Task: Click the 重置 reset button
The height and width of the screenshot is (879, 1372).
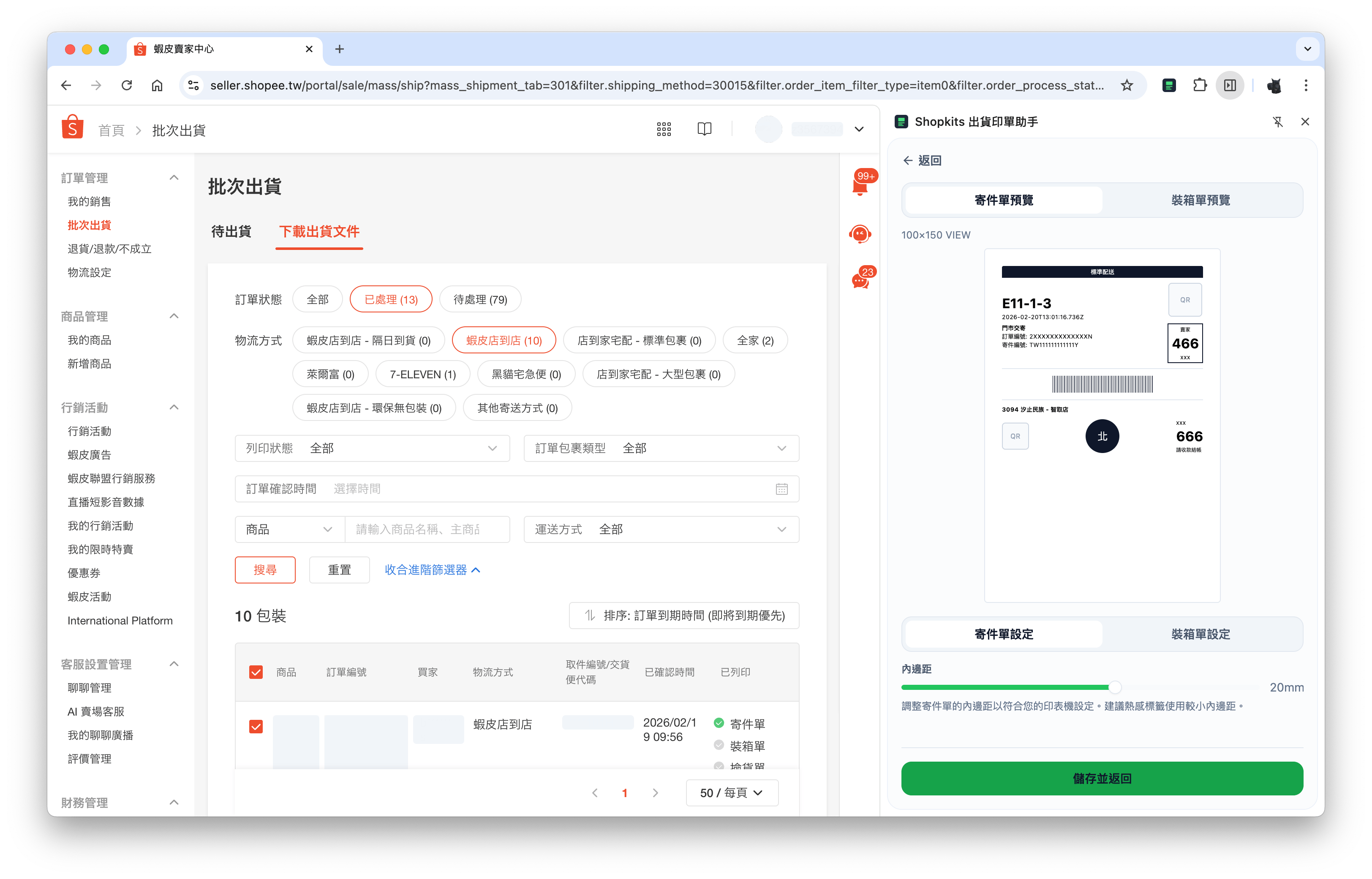Action: (339, 570)
